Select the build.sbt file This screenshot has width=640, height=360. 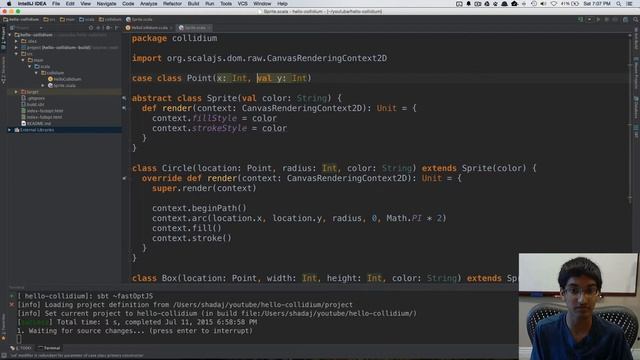(x=33, y=104)
